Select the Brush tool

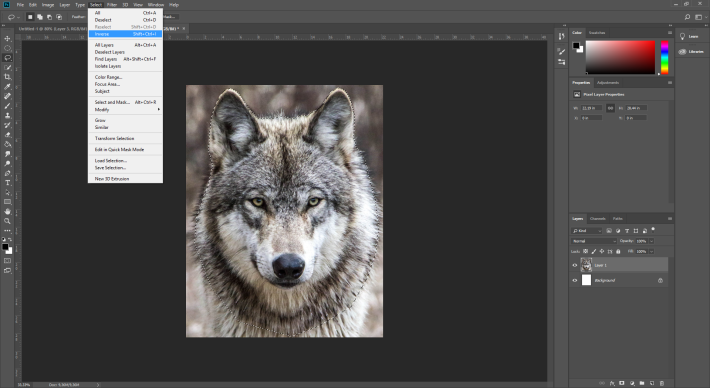point(7,106)
